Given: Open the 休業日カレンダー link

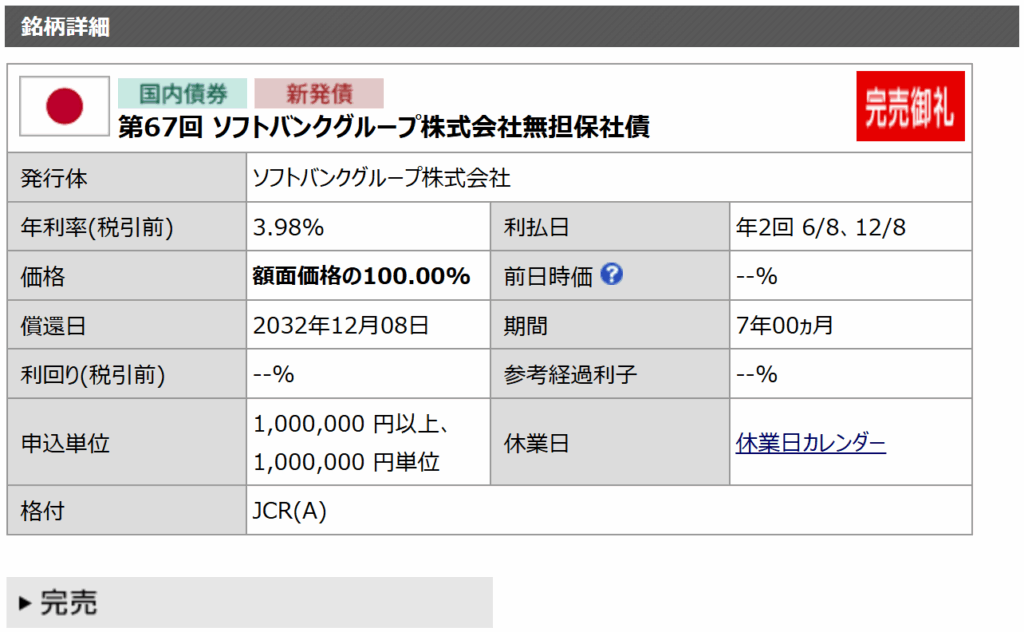Looking at the screenshot, I should tap(810, 442).
